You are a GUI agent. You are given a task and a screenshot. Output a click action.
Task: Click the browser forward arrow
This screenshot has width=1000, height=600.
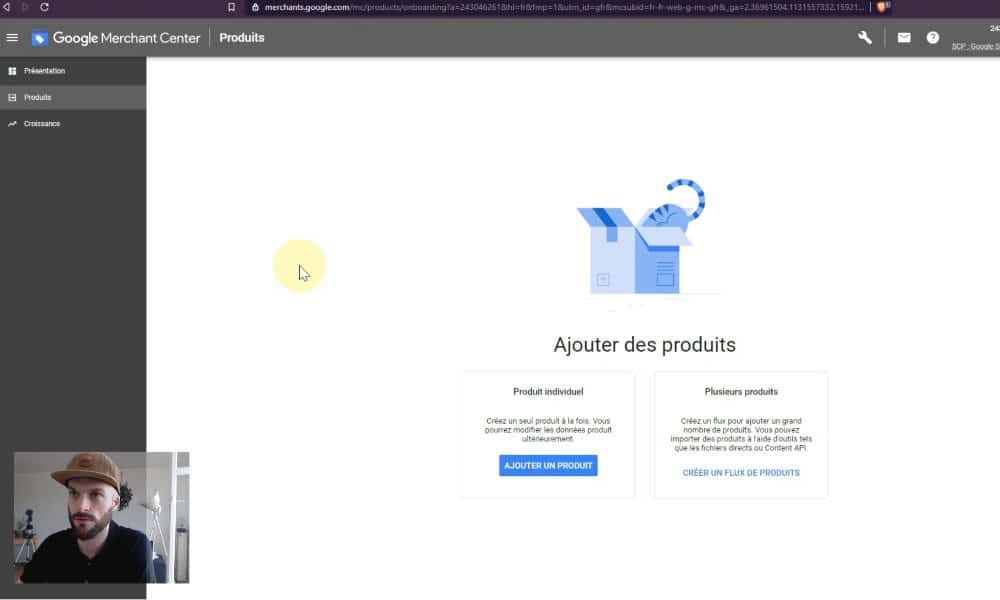pos(26,7)
